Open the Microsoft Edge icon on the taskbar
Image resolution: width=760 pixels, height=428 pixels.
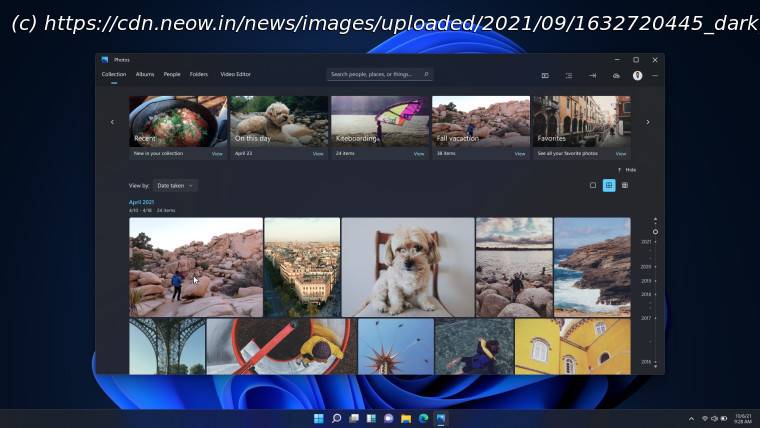[x=423, y=418]
